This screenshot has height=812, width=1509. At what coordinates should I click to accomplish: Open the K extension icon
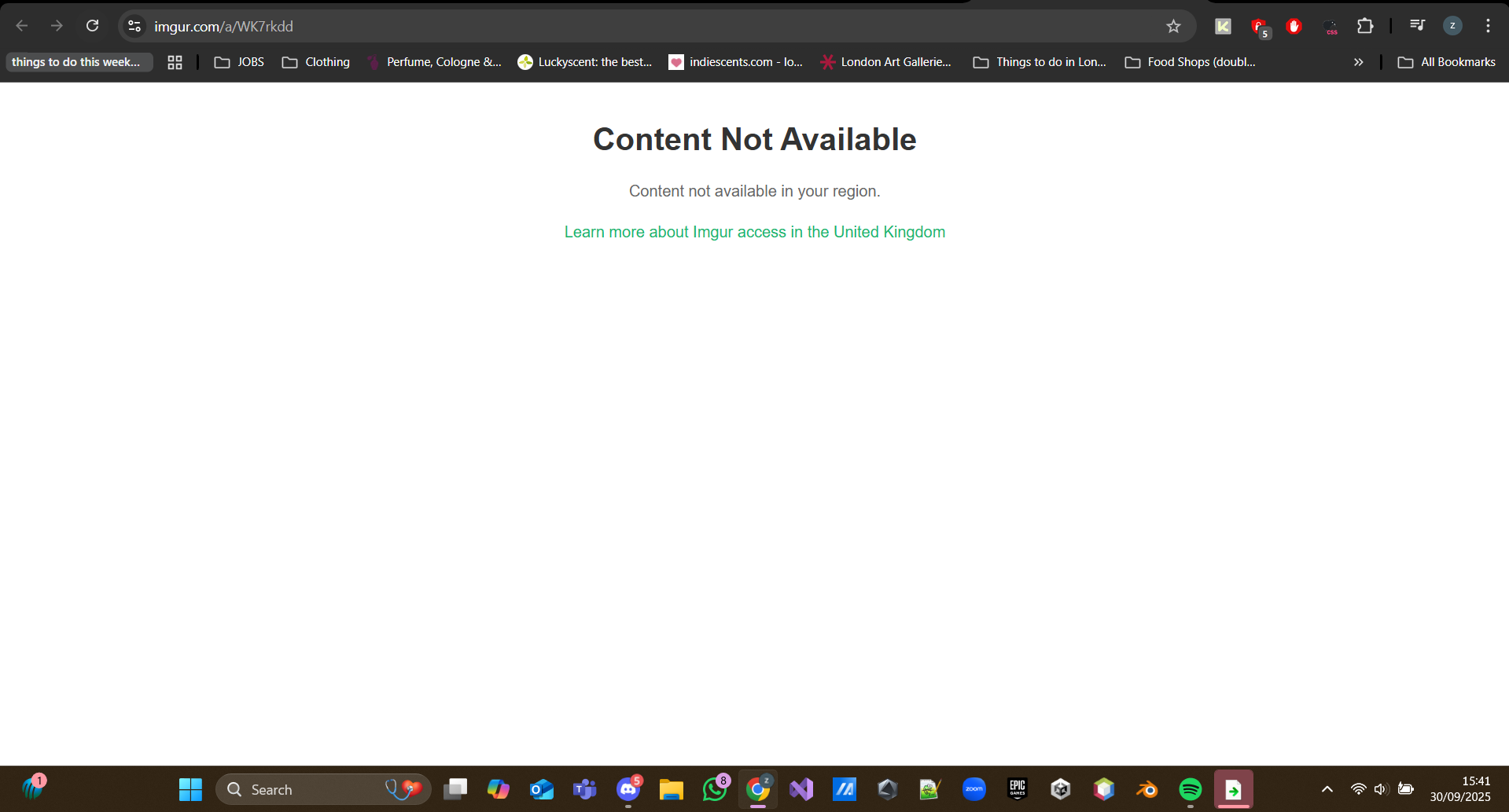click(x=1223, y=26)
